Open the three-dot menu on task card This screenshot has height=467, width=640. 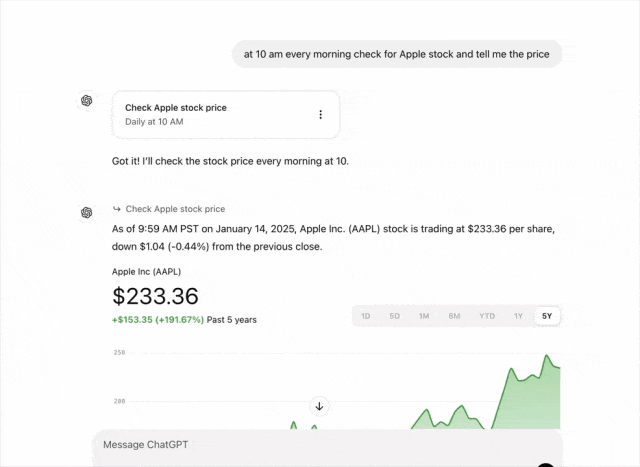coord(320,115)
